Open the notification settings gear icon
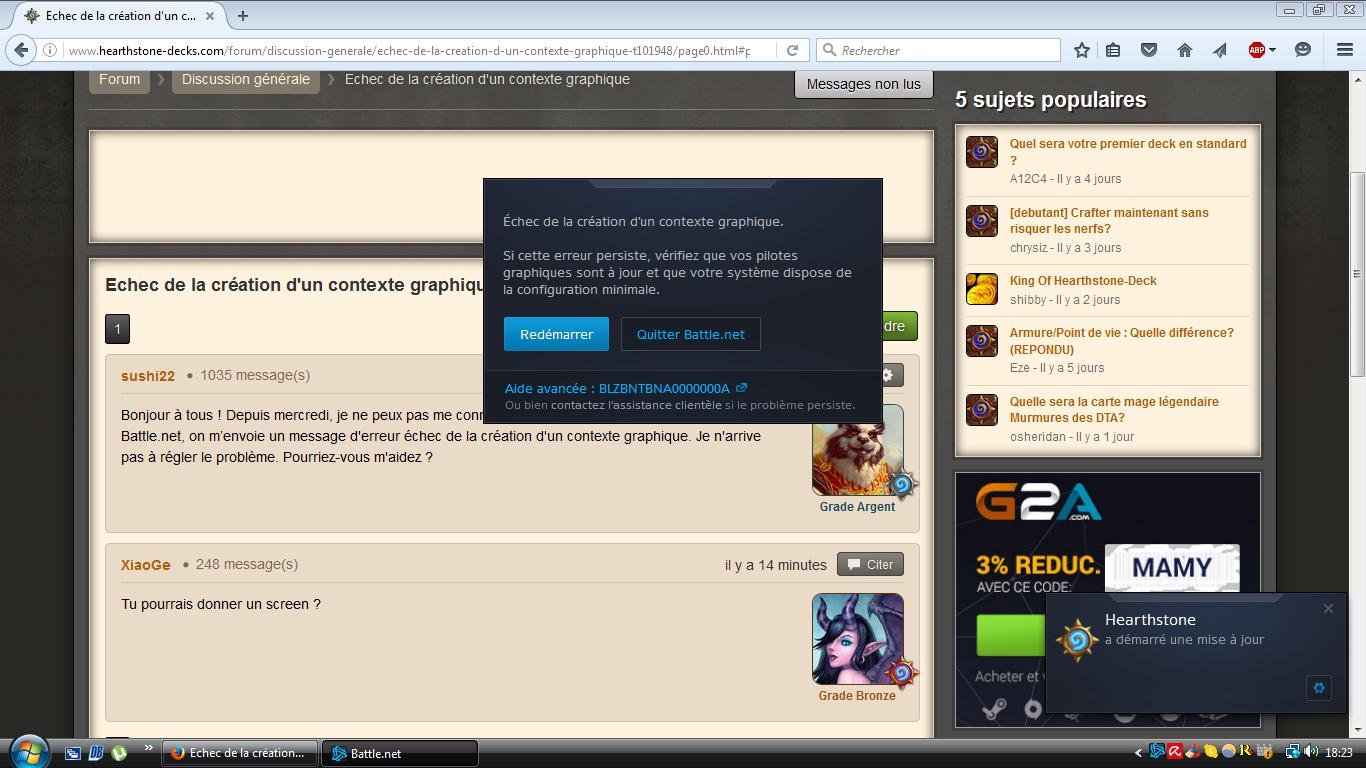1366x768 pixels. 1319,688
